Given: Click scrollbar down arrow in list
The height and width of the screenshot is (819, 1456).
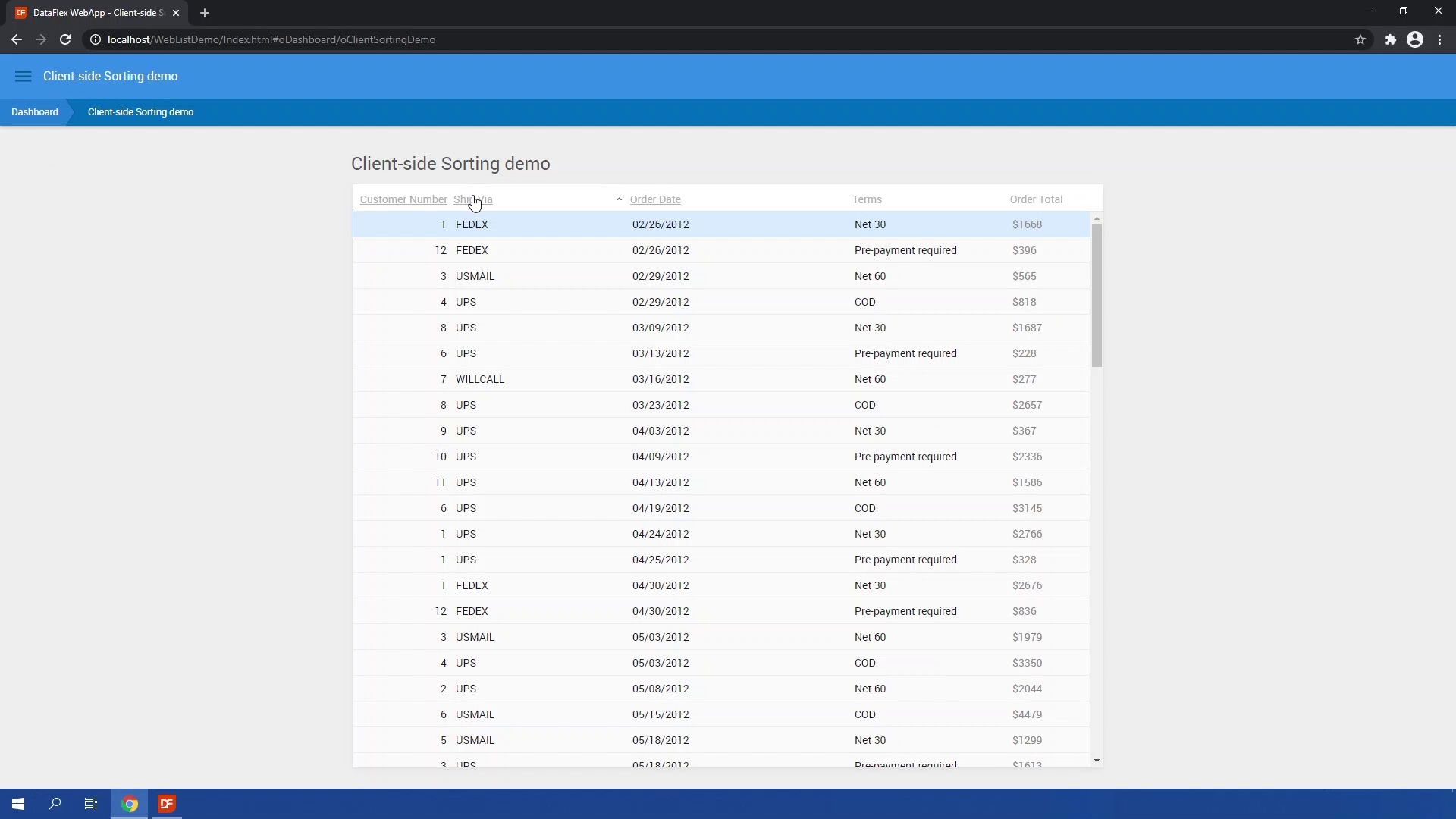Looking at the screenshot, I should click(x=1097, y=761).
